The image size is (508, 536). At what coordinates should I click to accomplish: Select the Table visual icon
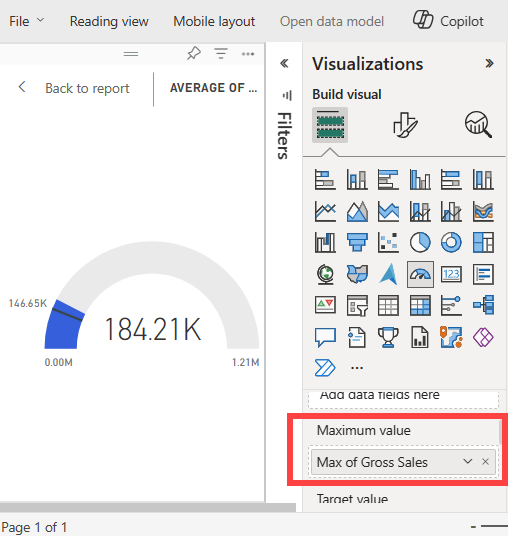click(x=388, y=305)
